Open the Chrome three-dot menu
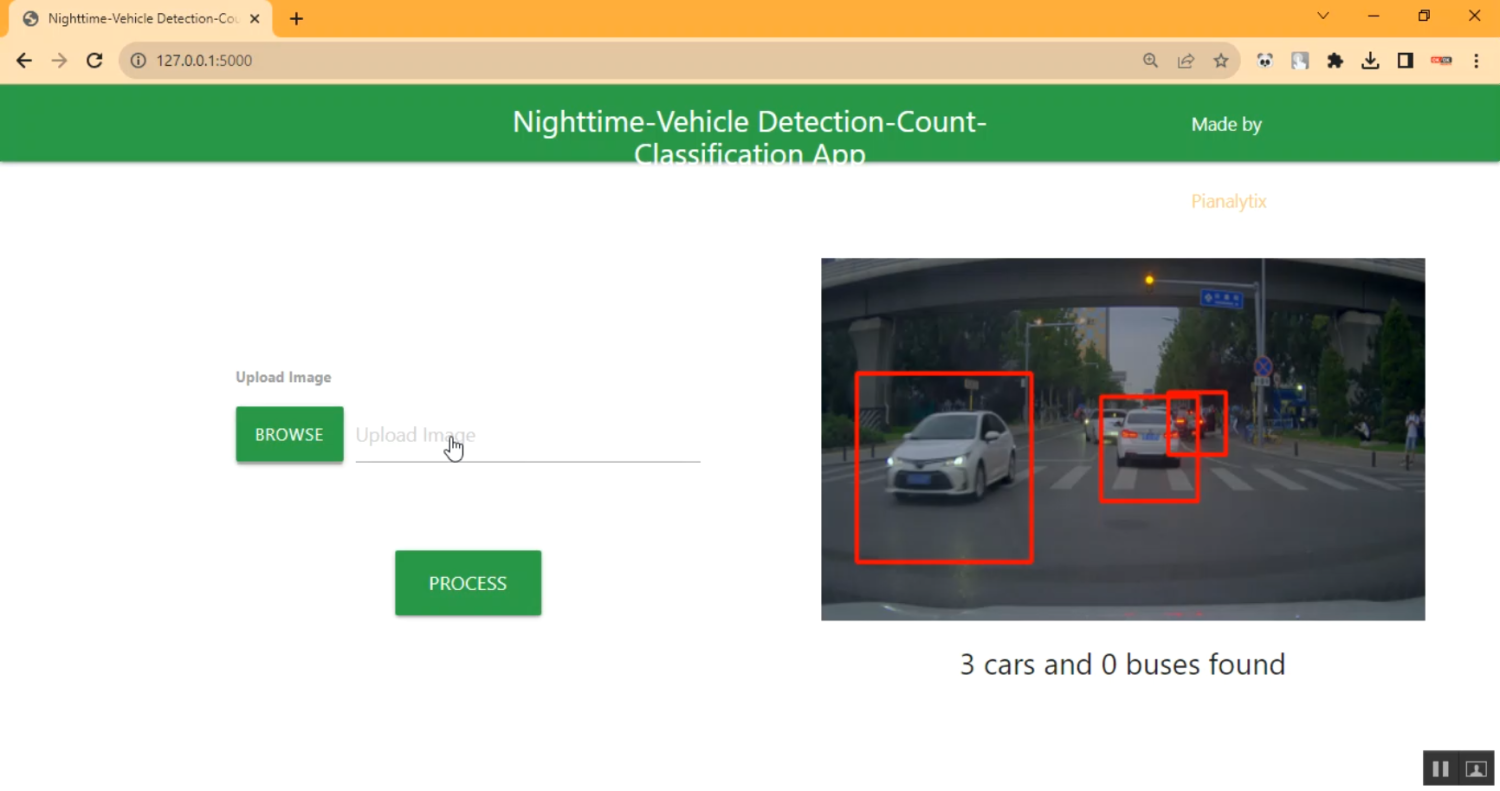Screen dimensions: 1500x791 click(1476, 60)
